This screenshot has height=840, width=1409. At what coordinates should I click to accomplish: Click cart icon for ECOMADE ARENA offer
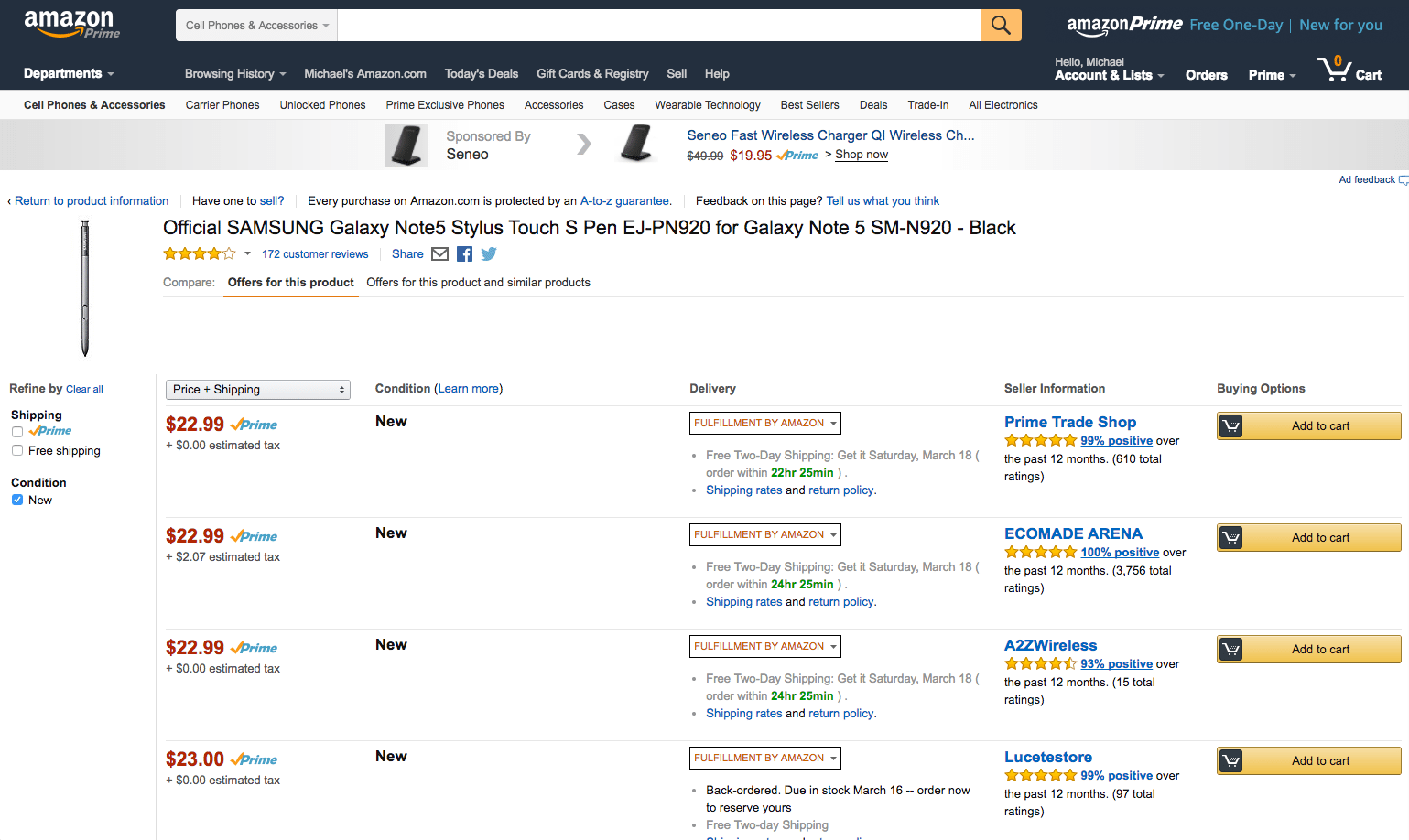pyautogui.click(x=1231, y=538)
